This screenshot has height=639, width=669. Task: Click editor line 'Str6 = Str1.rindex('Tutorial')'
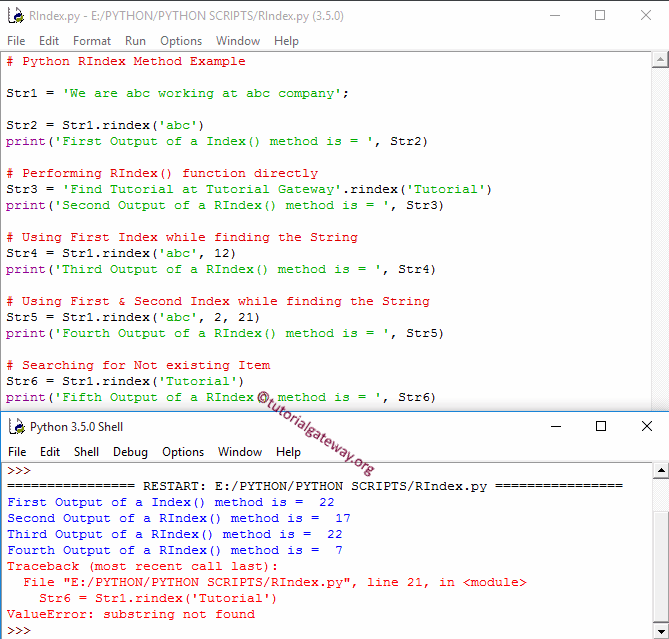[x=125, y=381]
